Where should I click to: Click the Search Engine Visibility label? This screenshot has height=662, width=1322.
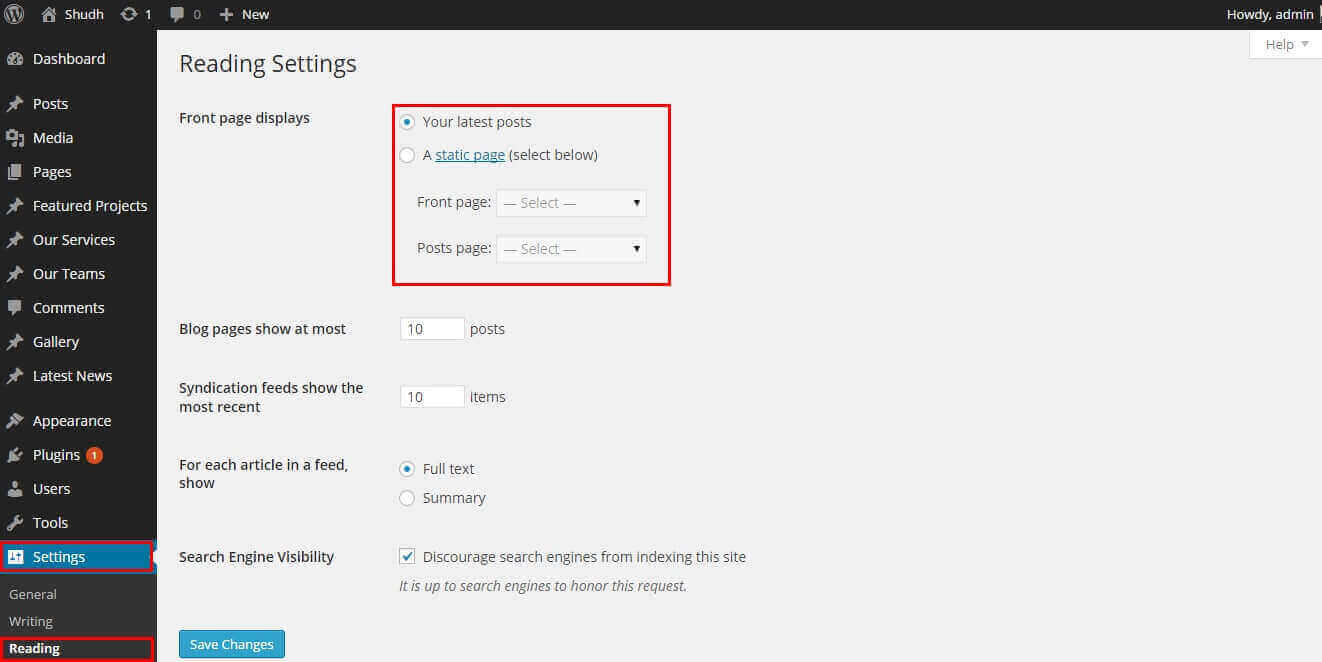[x=256, y=557]
